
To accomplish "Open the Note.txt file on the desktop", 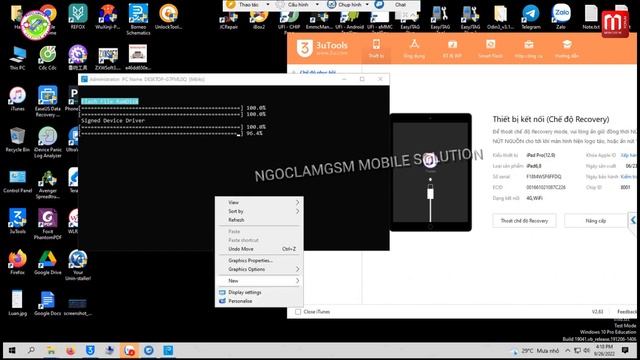I will (x=591, y=16).
